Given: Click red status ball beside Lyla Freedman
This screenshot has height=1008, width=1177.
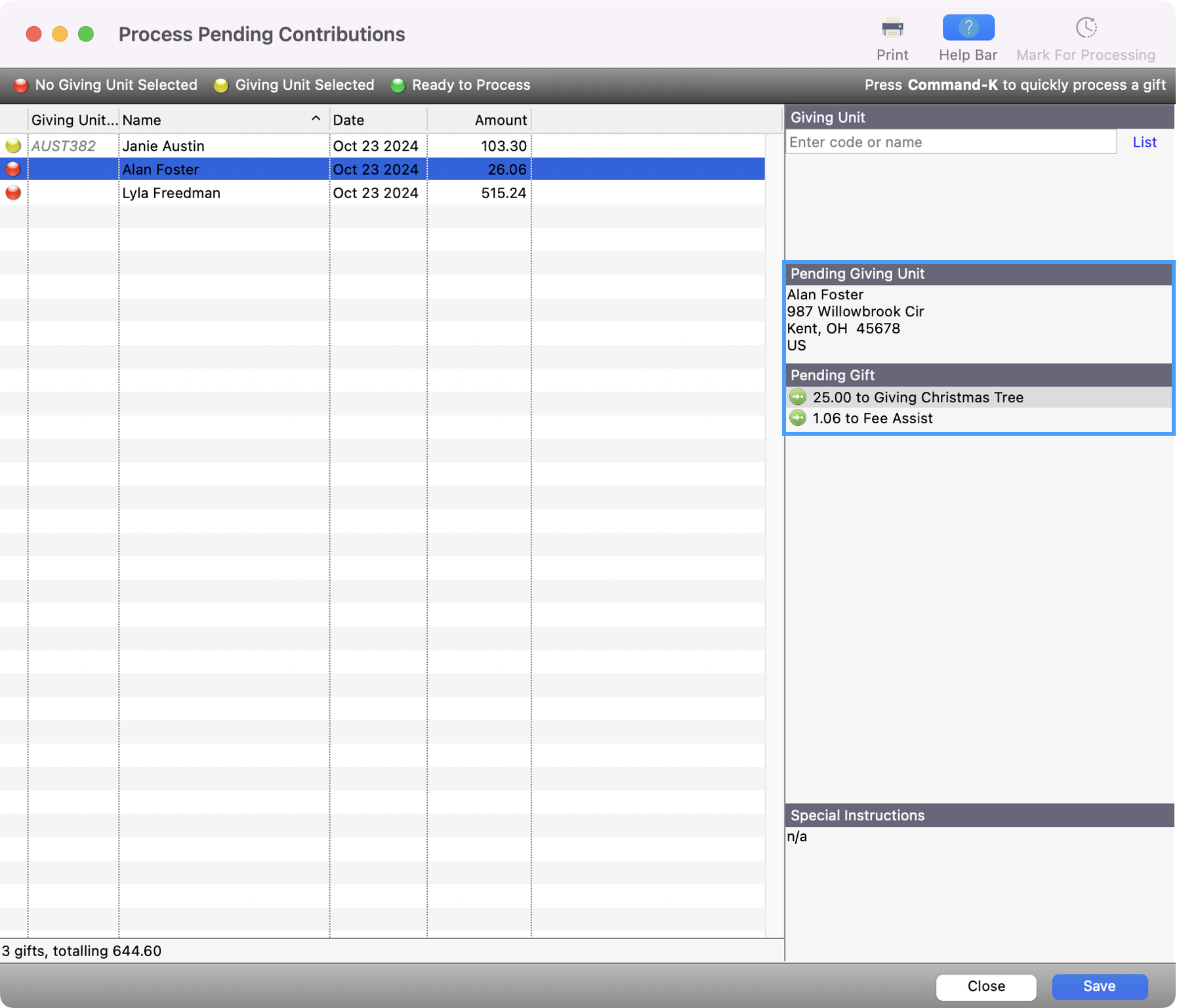Looking at the screenshot, I should tap(13, 193).
